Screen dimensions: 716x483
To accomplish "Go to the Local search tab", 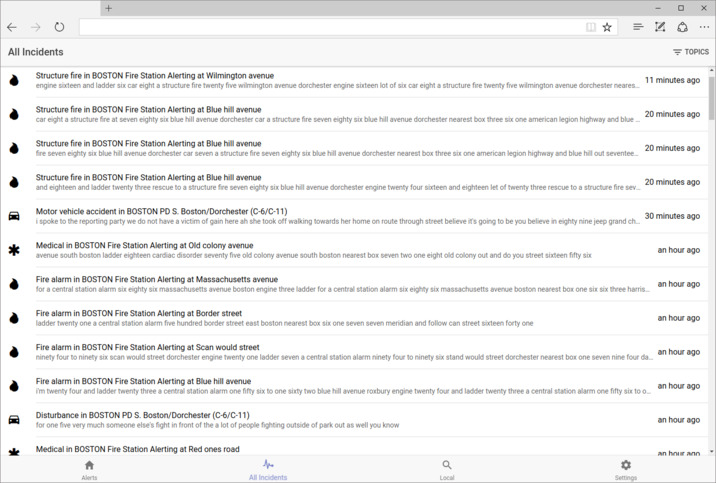I will coord(447,470).
